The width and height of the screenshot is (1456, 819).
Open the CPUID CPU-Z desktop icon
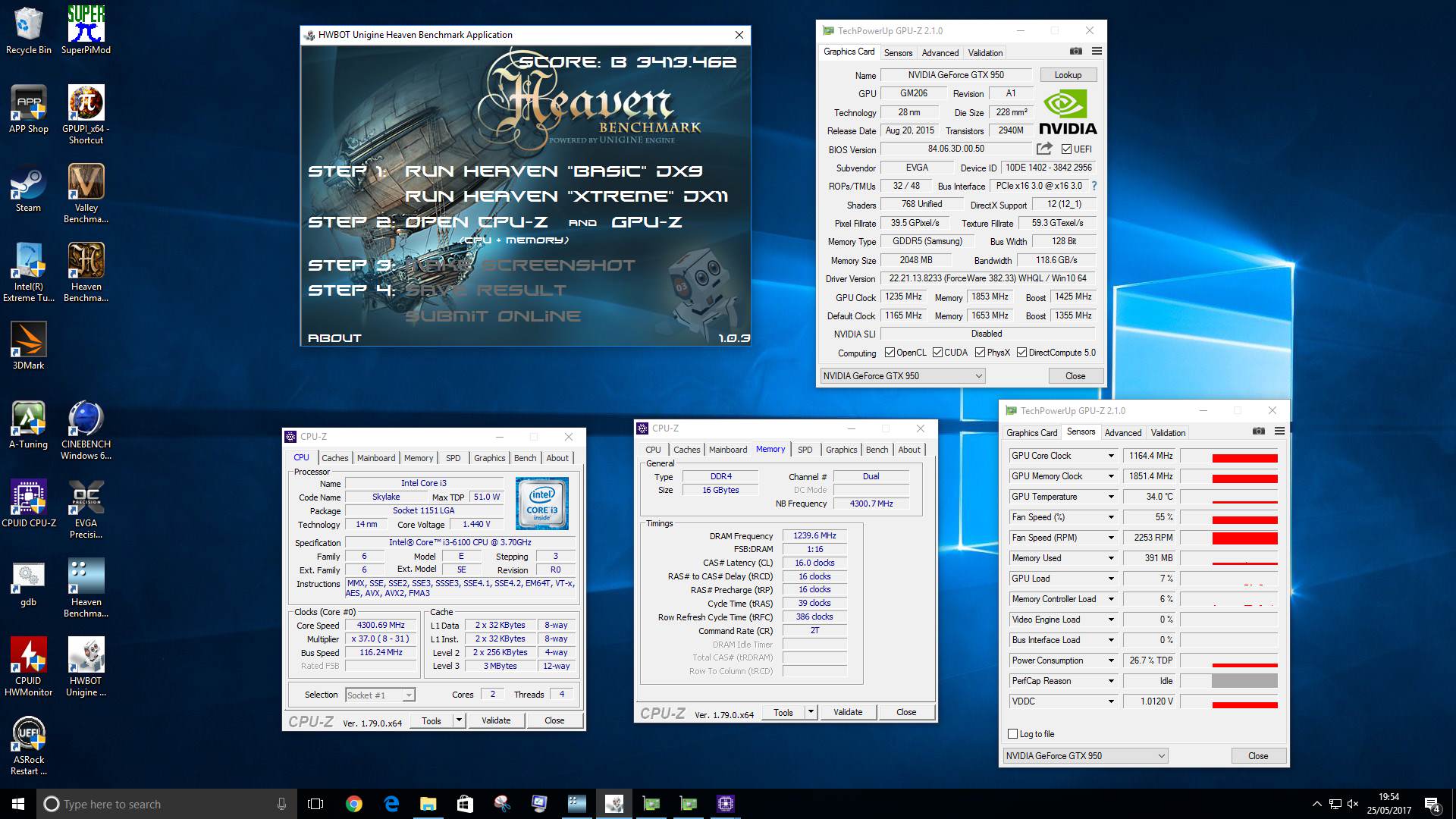click(x=28, y=504)
